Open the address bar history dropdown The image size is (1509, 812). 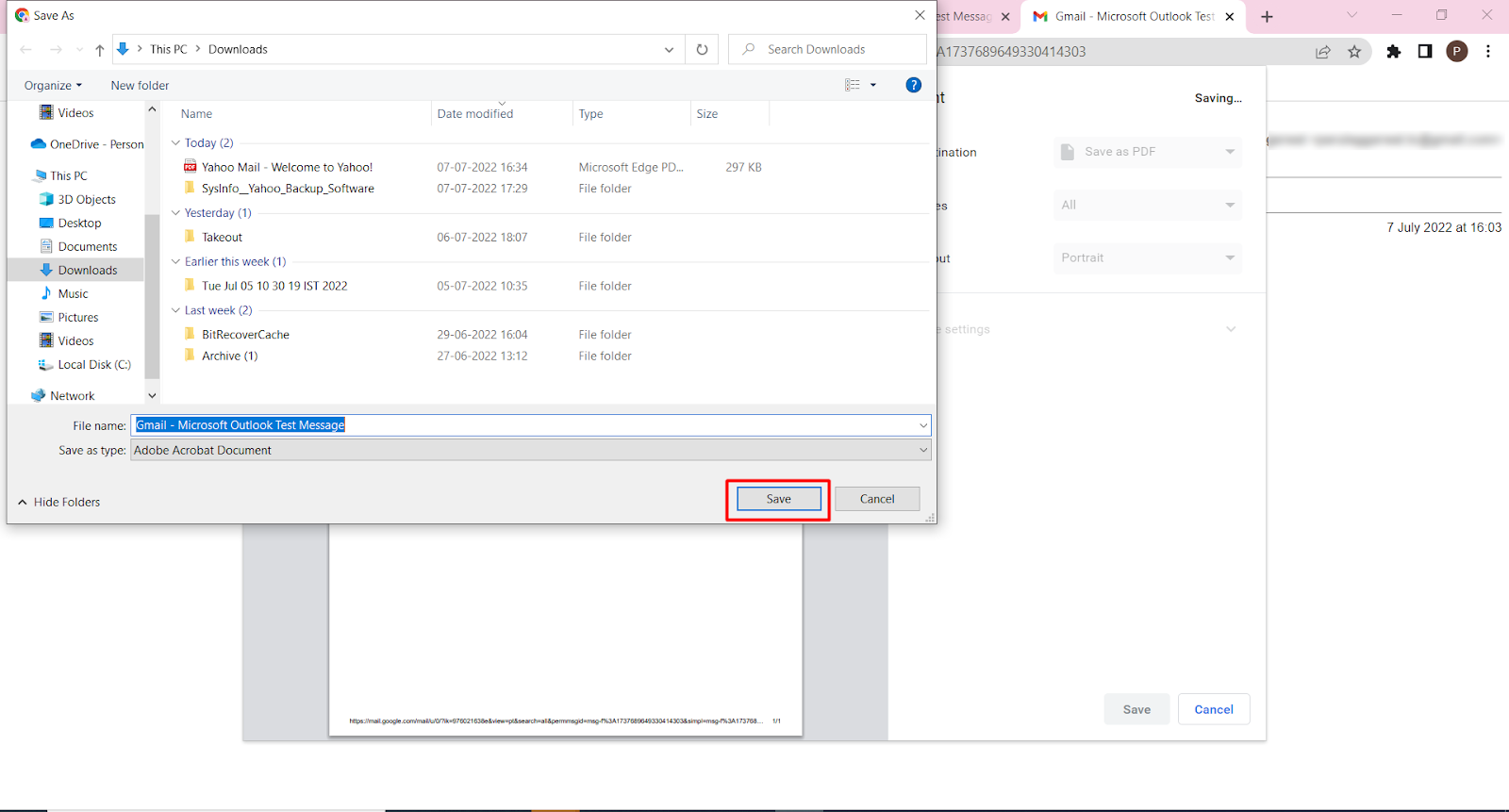tap(669, 49)
